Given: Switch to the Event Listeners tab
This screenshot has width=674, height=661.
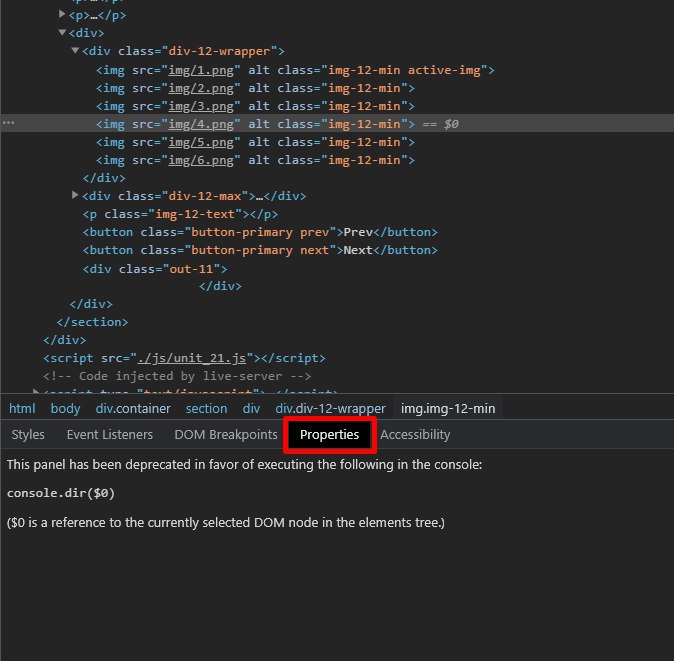Looking at the screenshot, I should tap(110, 435).
